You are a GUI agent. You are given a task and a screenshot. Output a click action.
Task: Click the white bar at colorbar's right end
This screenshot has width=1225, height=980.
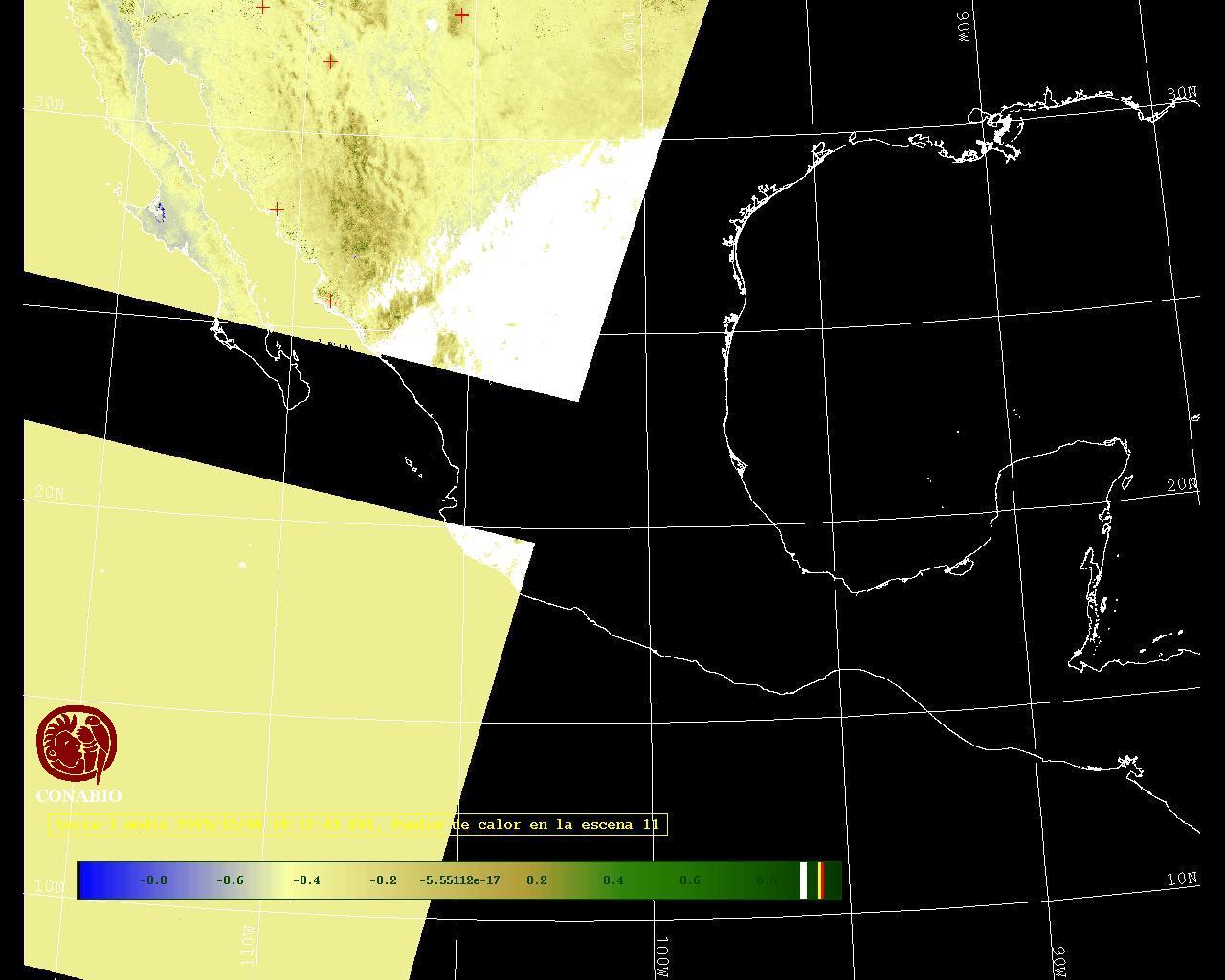(x=803, y=880)
